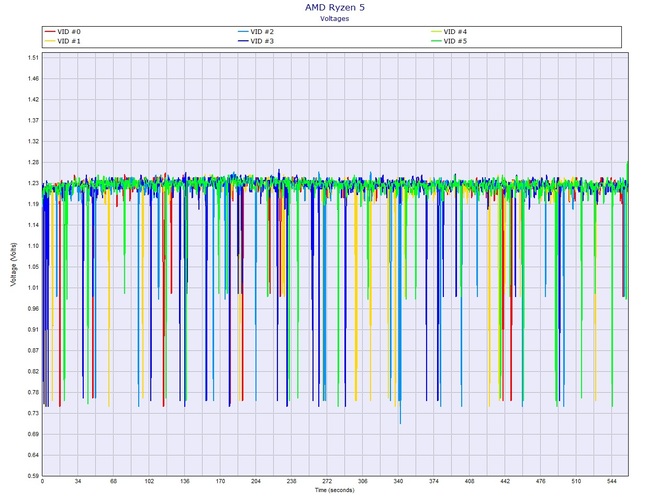Click the 1.28 voltage axis label
This screenshot has width=670, height=502.
34,162
